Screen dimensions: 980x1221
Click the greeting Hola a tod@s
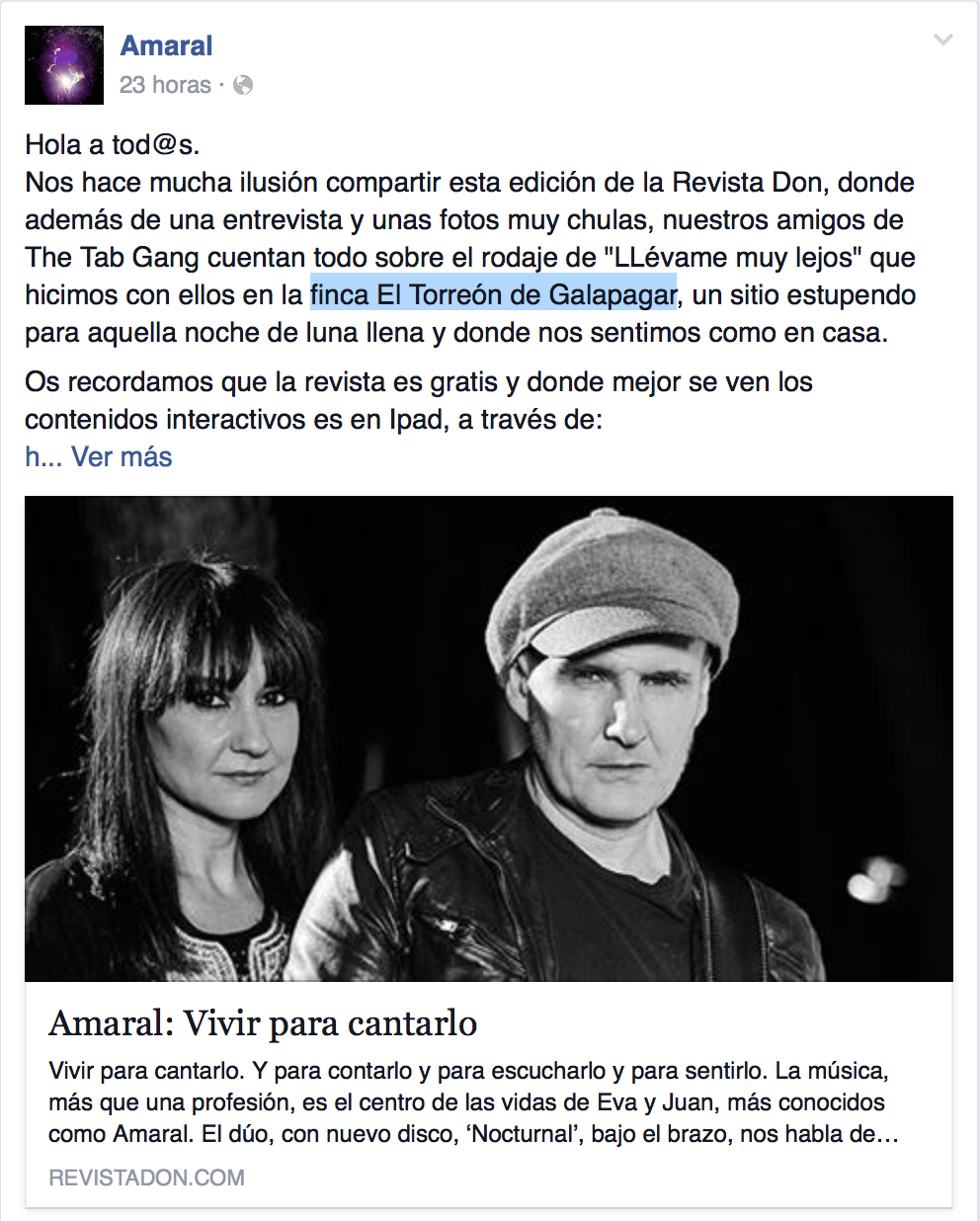pos(113,144)
